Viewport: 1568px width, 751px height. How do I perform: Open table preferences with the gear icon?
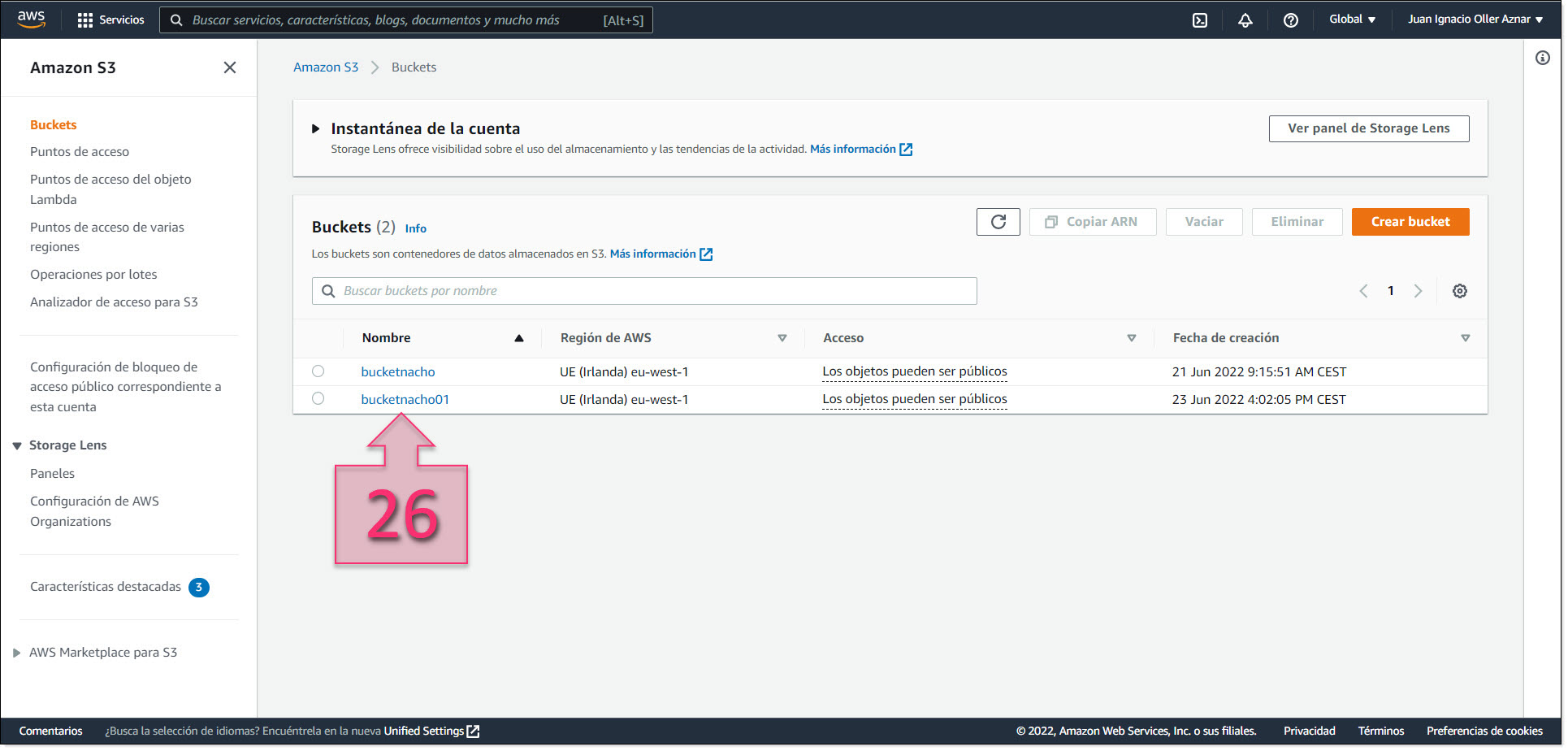pyautogui.click(x=1460, y=290)
